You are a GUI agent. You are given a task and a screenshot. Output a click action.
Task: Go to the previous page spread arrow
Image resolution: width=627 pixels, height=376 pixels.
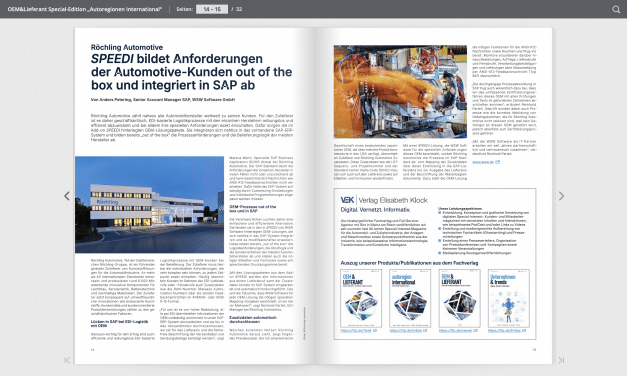point(67,196)
